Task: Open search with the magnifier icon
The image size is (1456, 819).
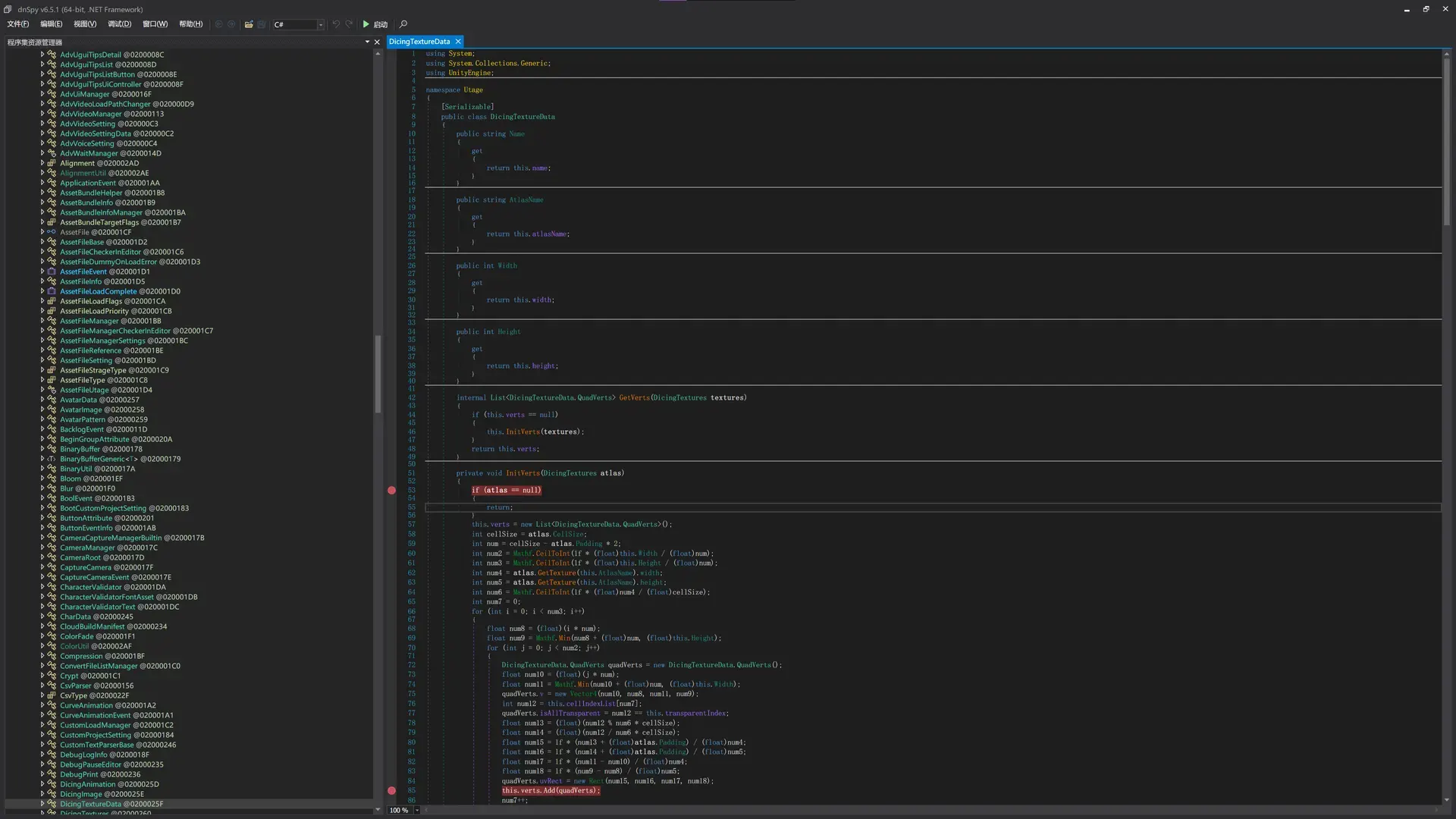Action: (x=403, y=24)
